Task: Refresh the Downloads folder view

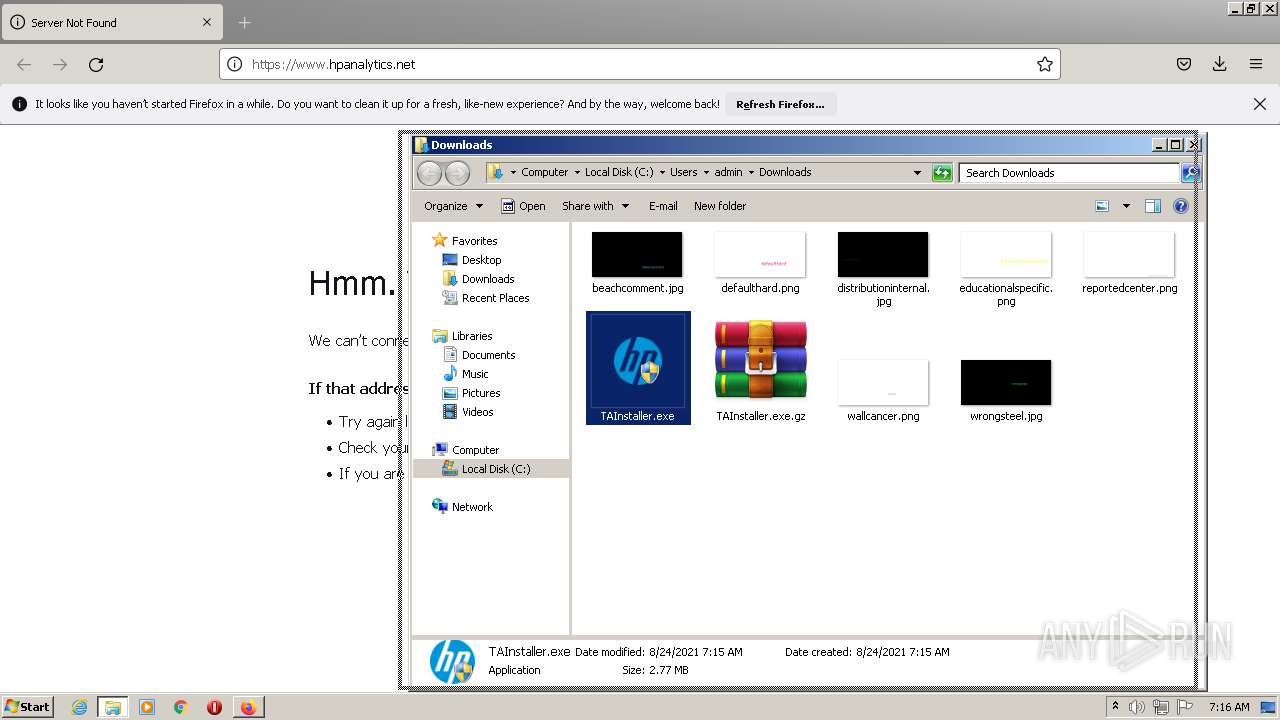Action: [x=942, y=173]
